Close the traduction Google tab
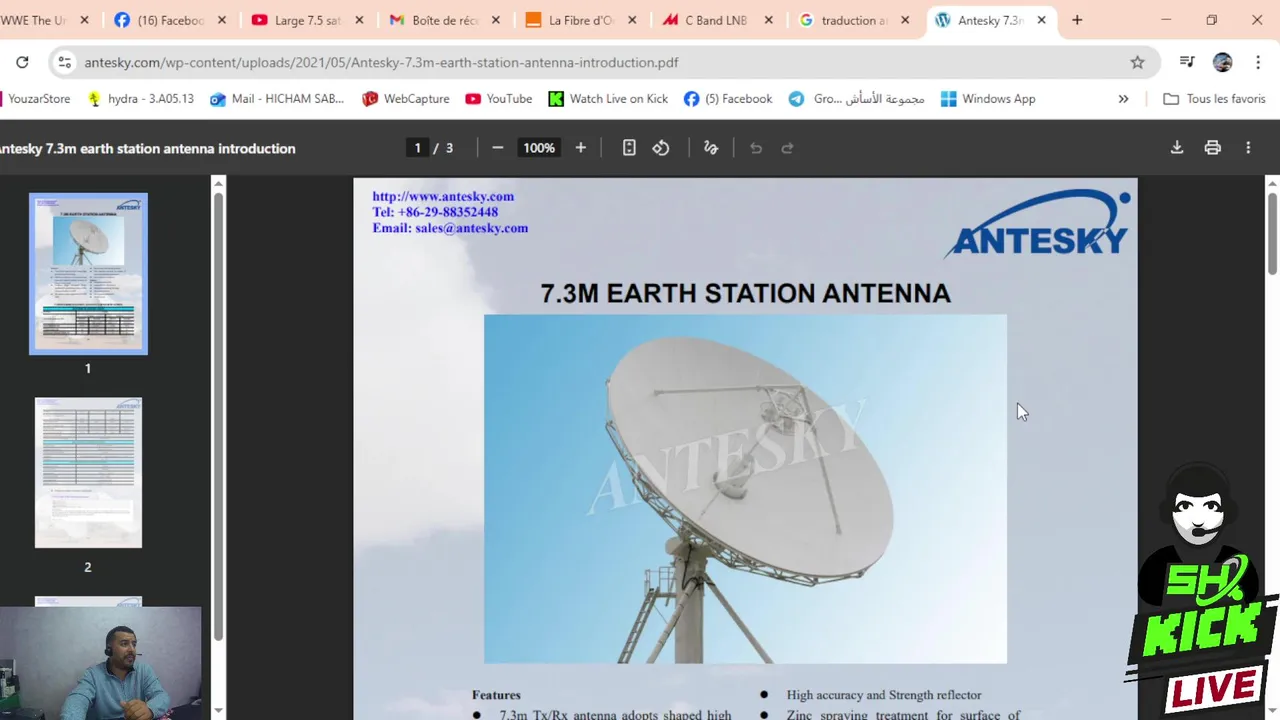Image resolution: width=1280 pixels, height=720 pixels. pos(905,20)
